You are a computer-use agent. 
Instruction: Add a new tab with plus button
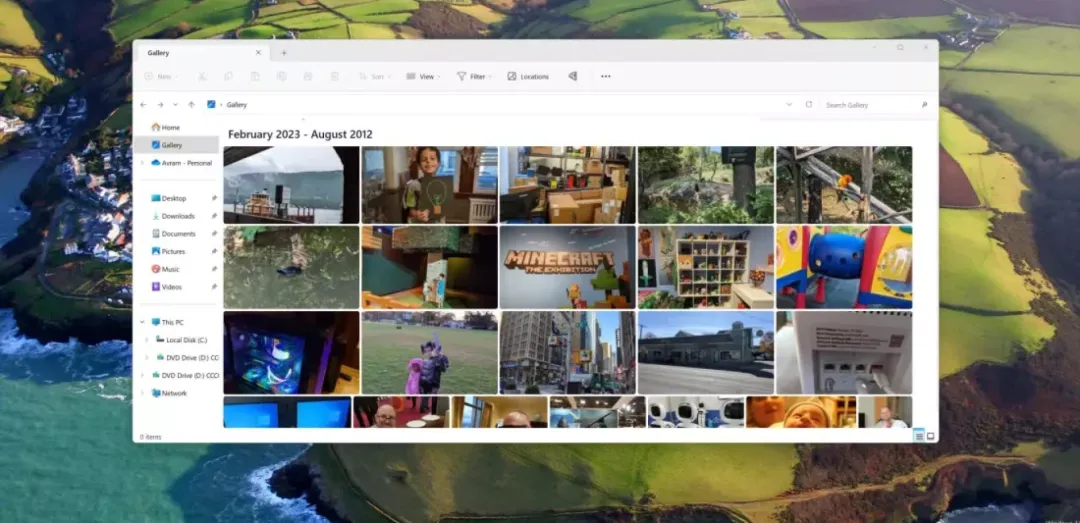coord(284,52)
